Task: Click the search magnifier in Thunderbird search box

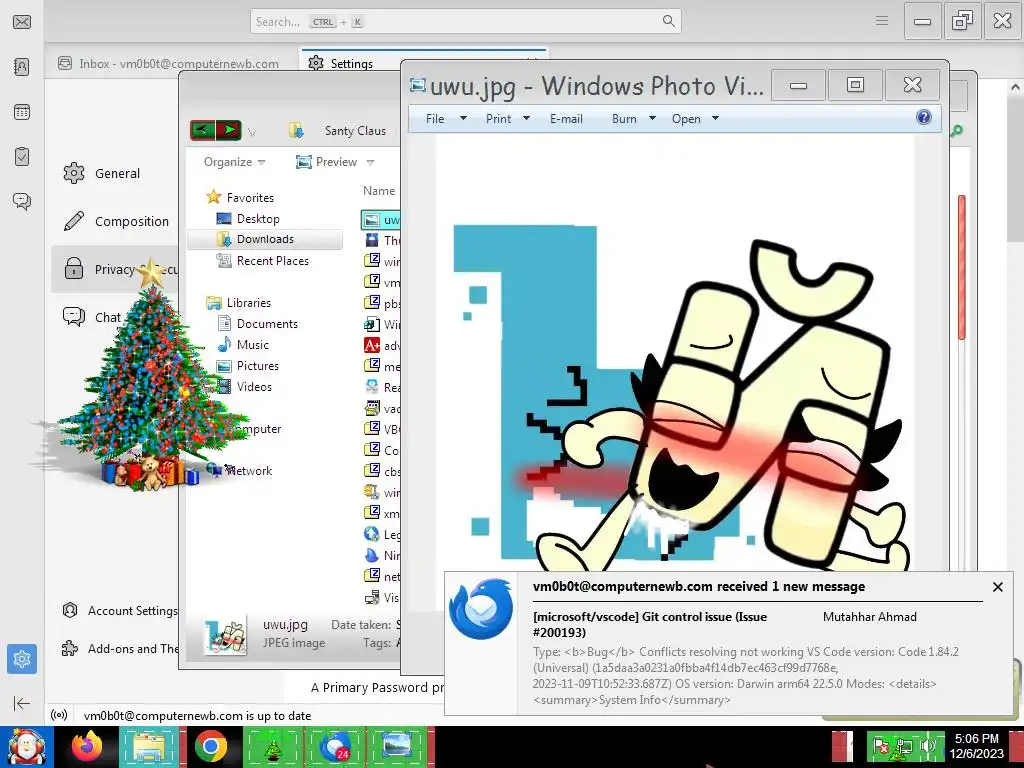Action: [x=668, y=21]
